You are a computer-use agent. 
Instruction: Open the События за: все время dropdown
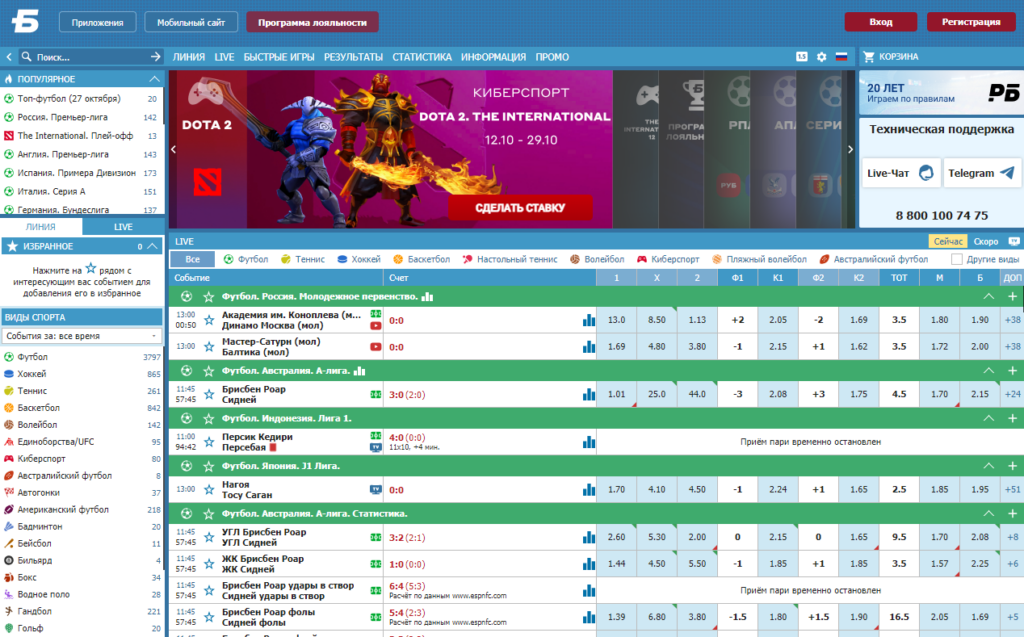(82, 336)
